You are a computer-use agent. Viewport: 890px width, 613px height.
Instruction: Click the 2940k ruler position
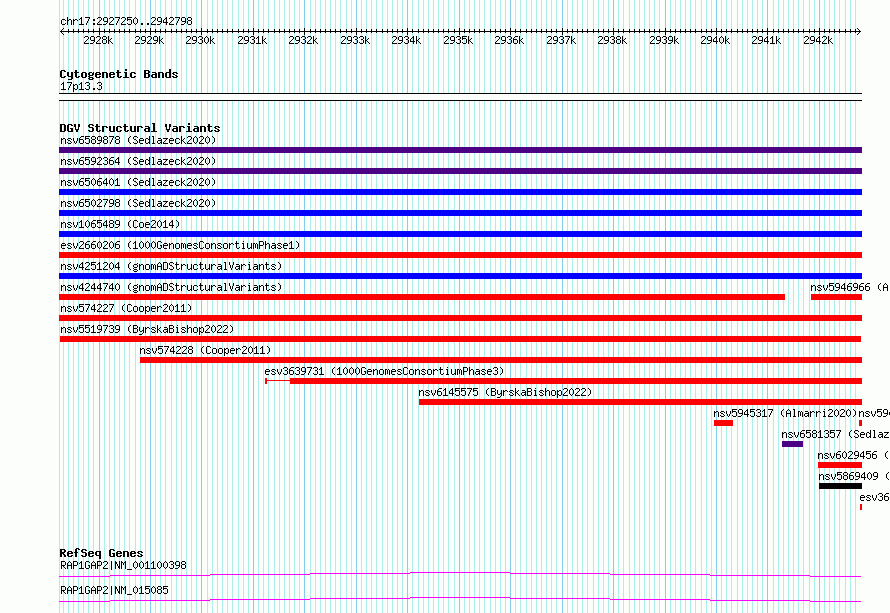point(715,40)
